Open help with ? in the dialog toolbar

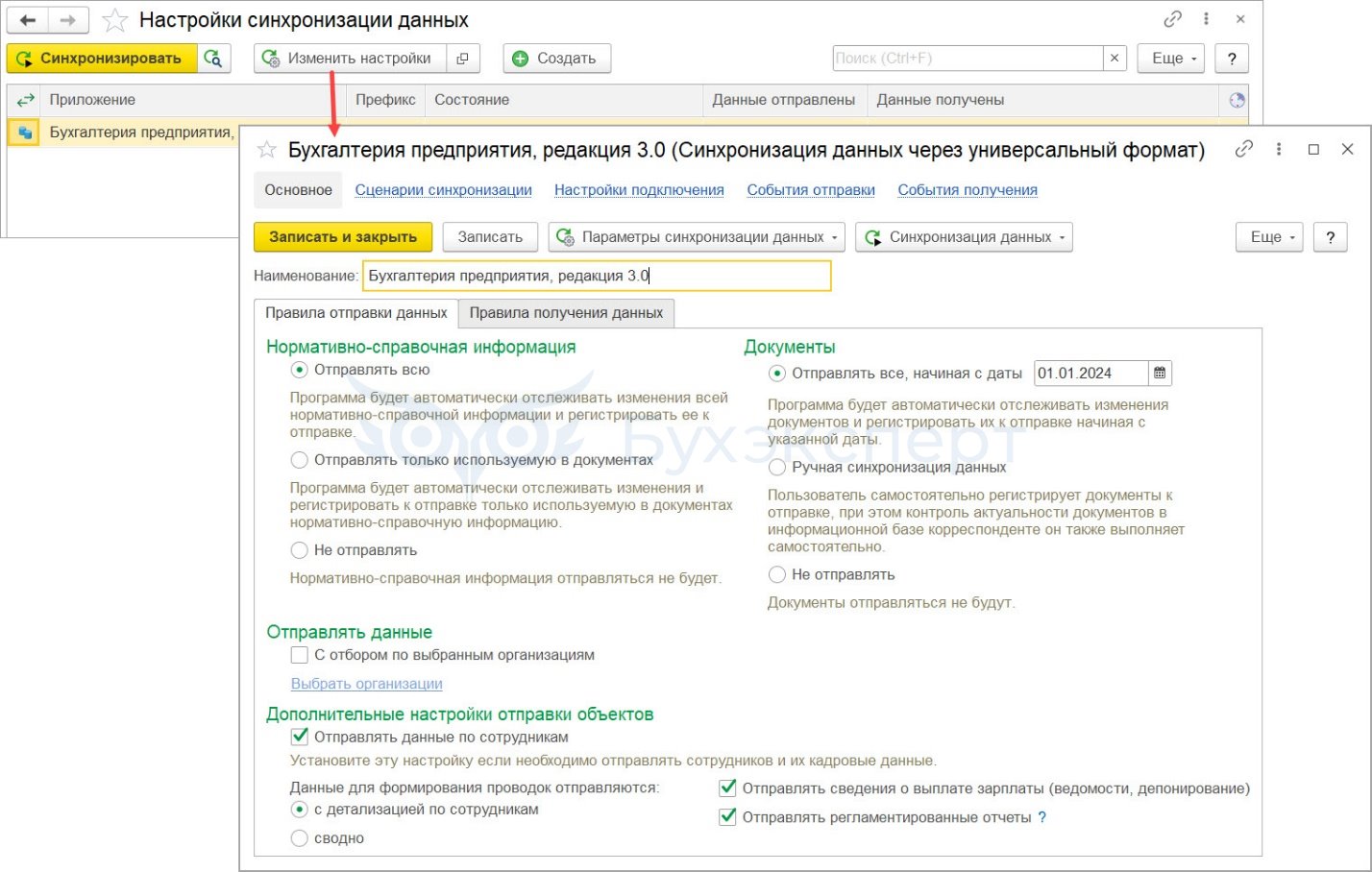[x=1330, y=237]
